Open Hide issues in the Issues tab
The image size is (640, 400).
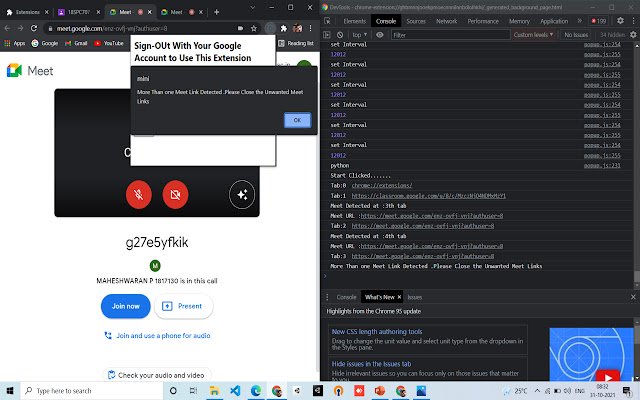[x=371, y=364]
